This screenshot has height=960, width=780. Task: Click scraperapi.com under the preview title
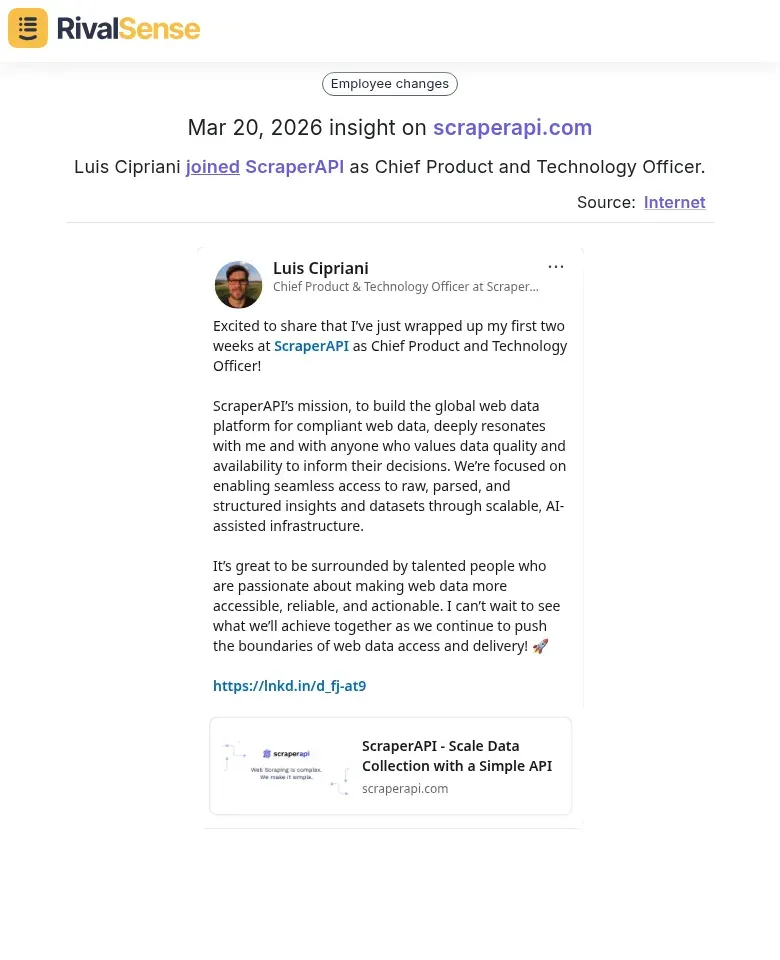pyautogui.click(x=405, y=788)
